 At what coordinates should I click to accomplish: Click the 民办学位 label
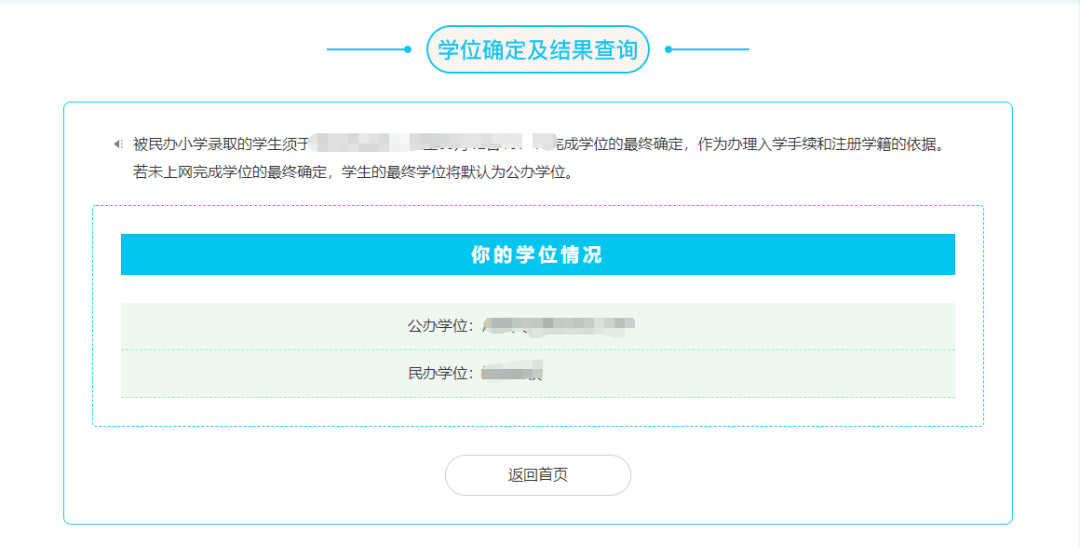(440, 373)
